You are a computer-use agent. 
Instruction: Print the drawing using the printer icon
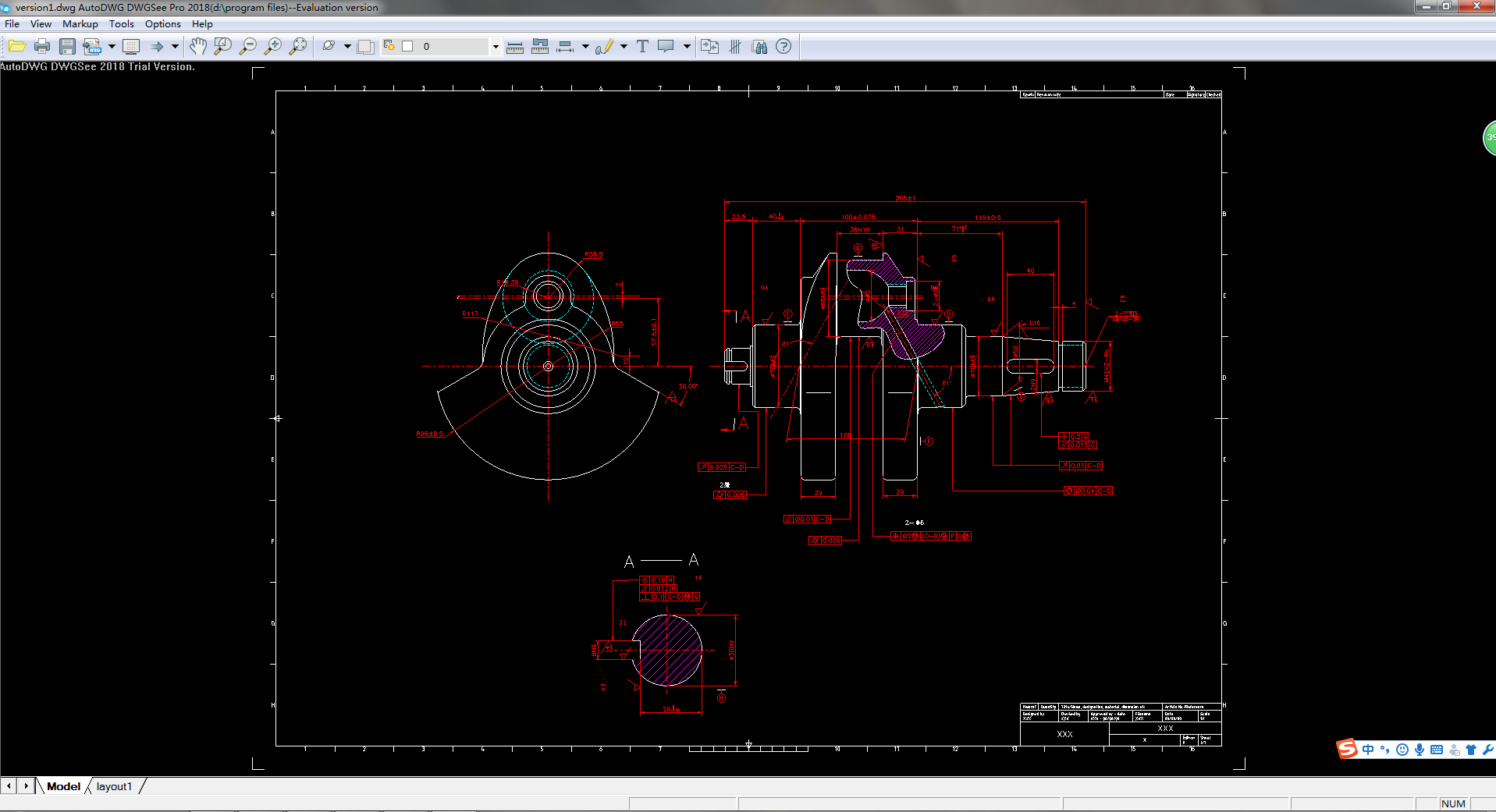click(x=42, y=47)
